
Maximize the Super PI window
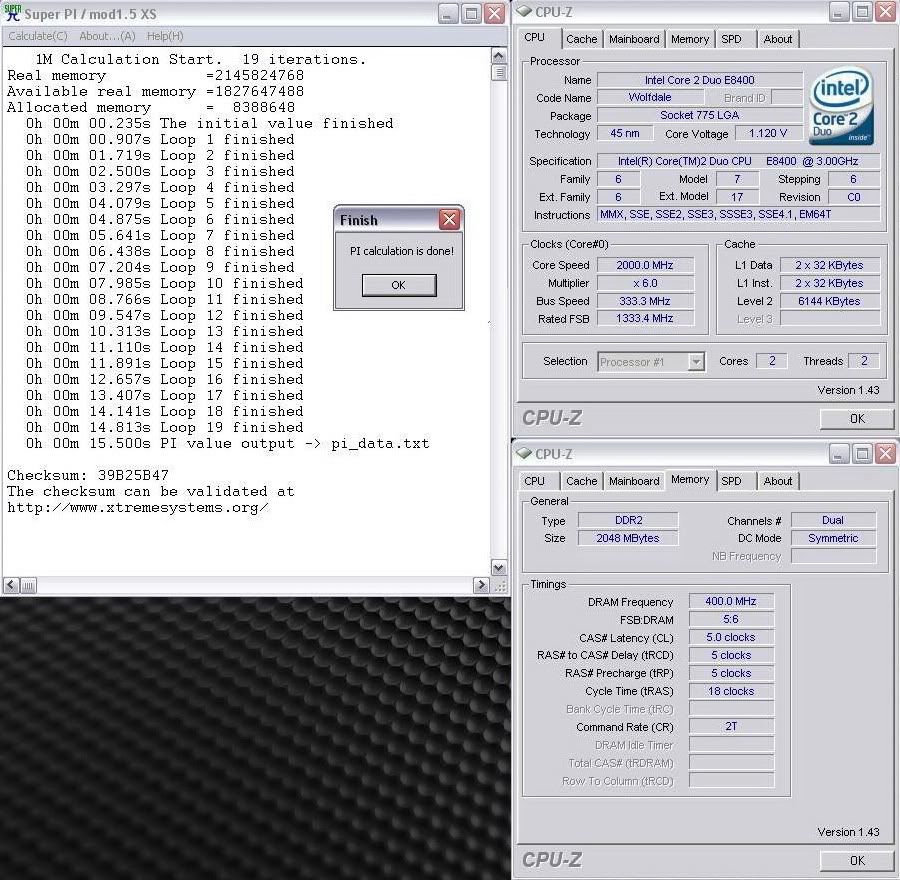click(x=471, y=13)
